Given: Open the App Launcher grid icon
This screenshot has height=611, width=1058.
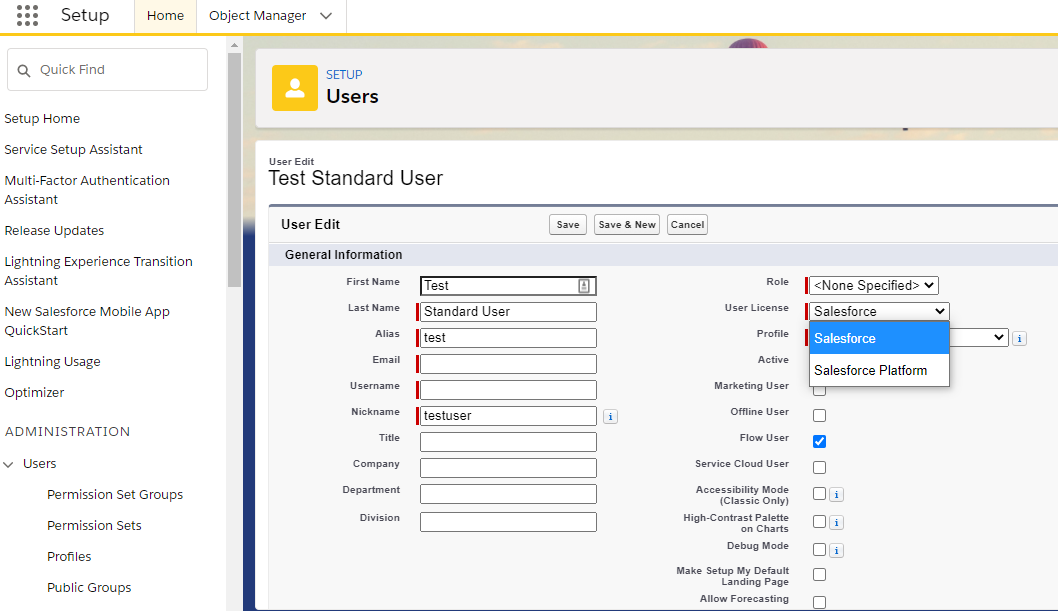Looking at the screenshot, I should tap(28, 16).
